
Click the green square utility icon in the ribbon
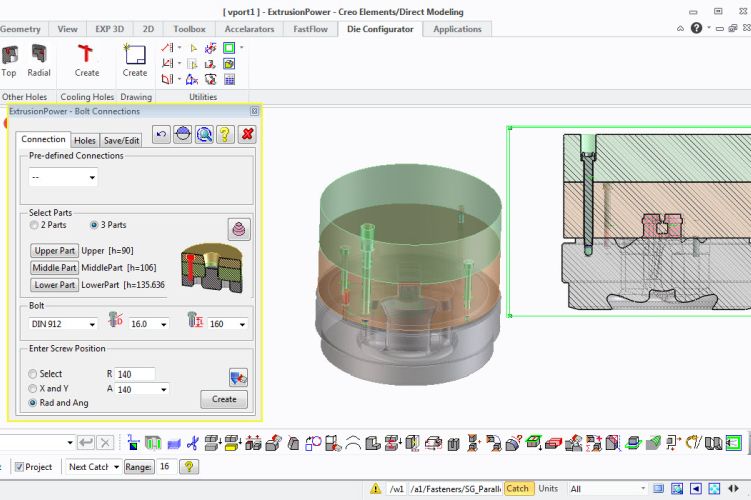click(229, 48)
